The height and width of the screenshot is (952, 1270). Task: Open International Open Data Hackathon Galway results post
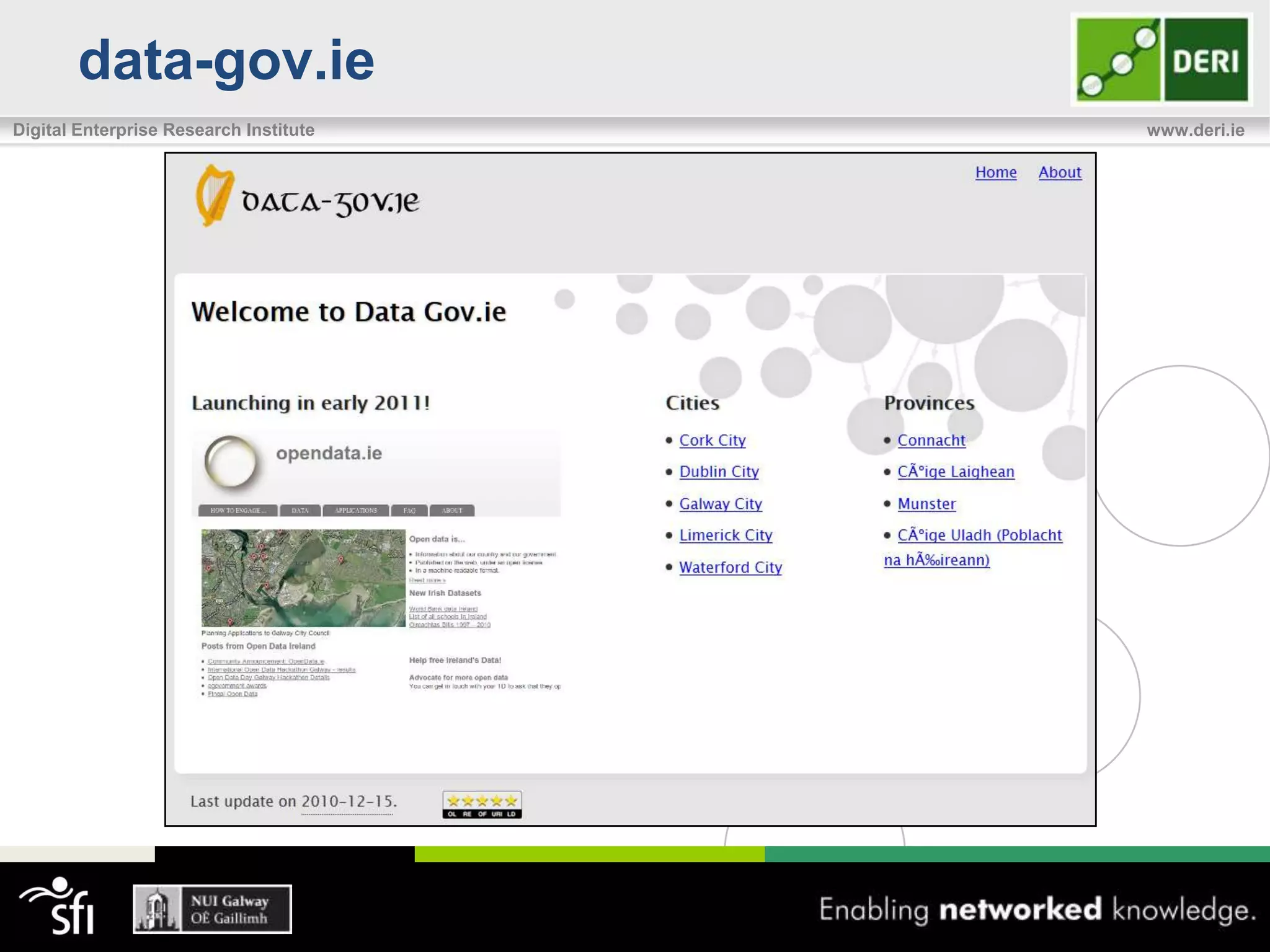pos(282,669)
